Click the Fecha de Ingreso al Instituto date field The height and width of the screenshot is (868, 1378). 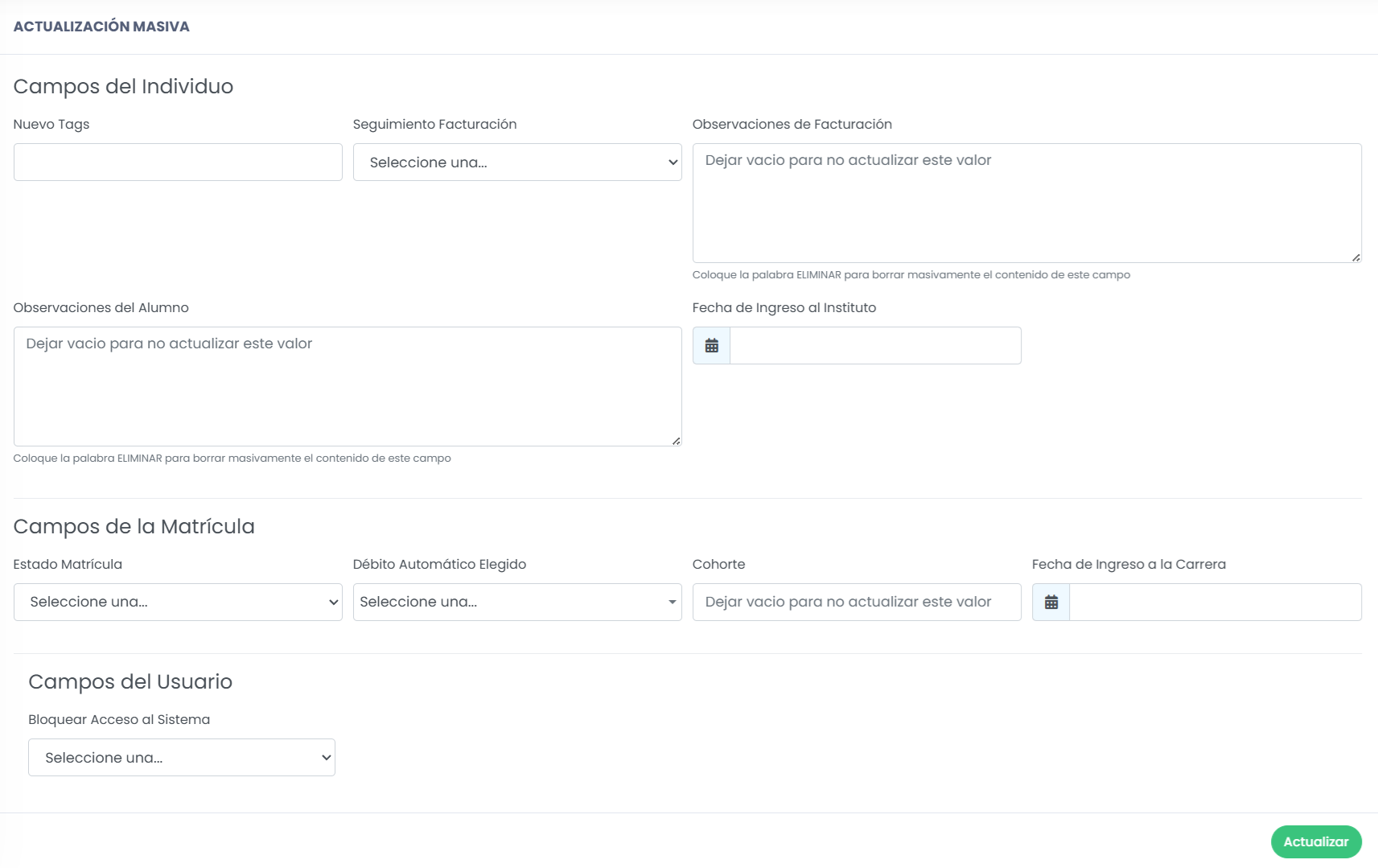(875, 346)
